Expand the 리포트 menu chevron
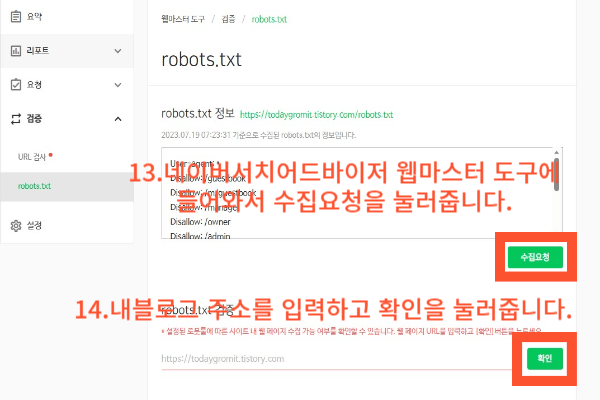The image size is (600, 400). point(118,51)
